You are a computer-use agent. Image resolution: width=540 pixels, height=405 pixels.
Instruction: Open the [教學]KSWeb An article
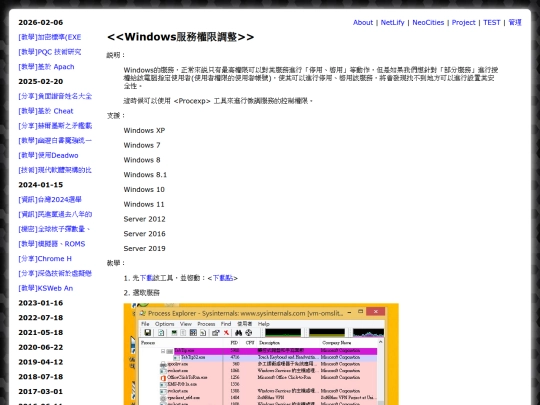click(x=46, y=288)
